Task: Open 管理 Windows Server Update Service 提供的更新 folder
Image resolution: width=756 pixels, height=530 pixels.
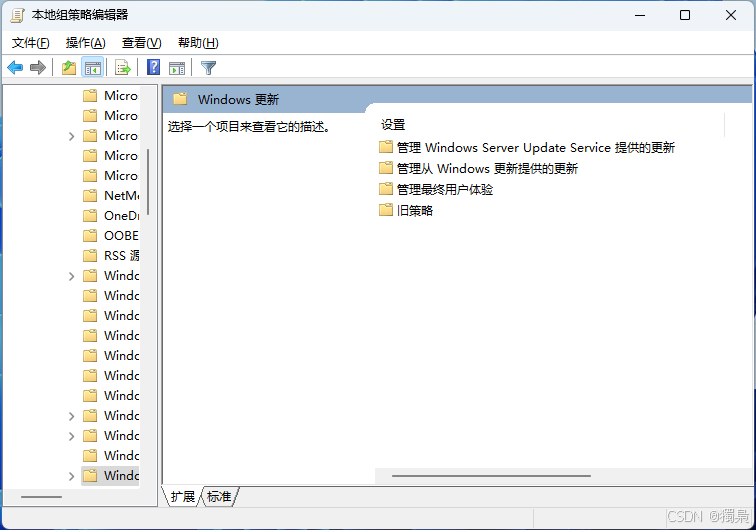Action: pos(526,147)
